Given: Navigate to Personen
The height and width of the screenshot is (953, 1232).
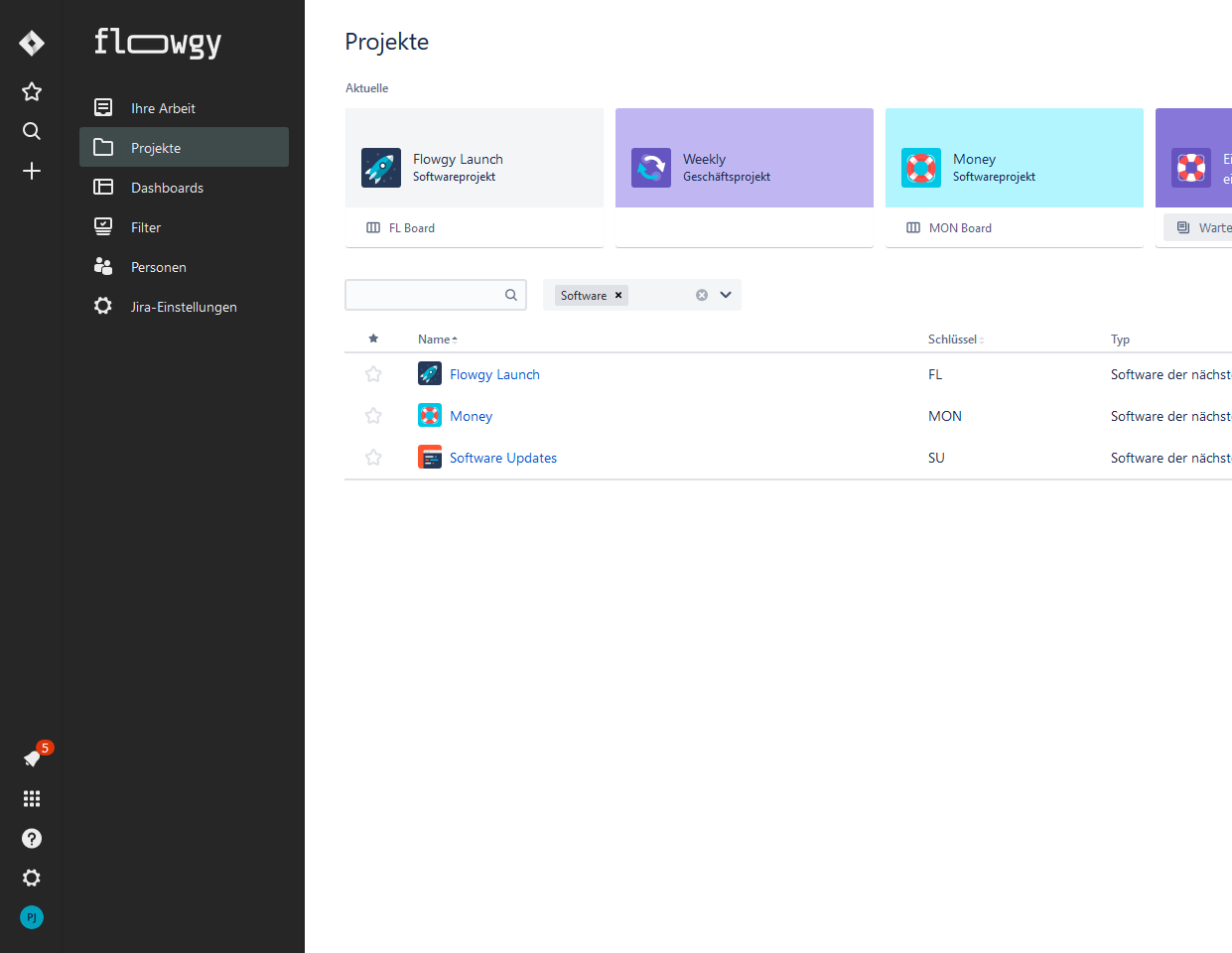Looking at the screenshot, I should click(x=184, y=266).
